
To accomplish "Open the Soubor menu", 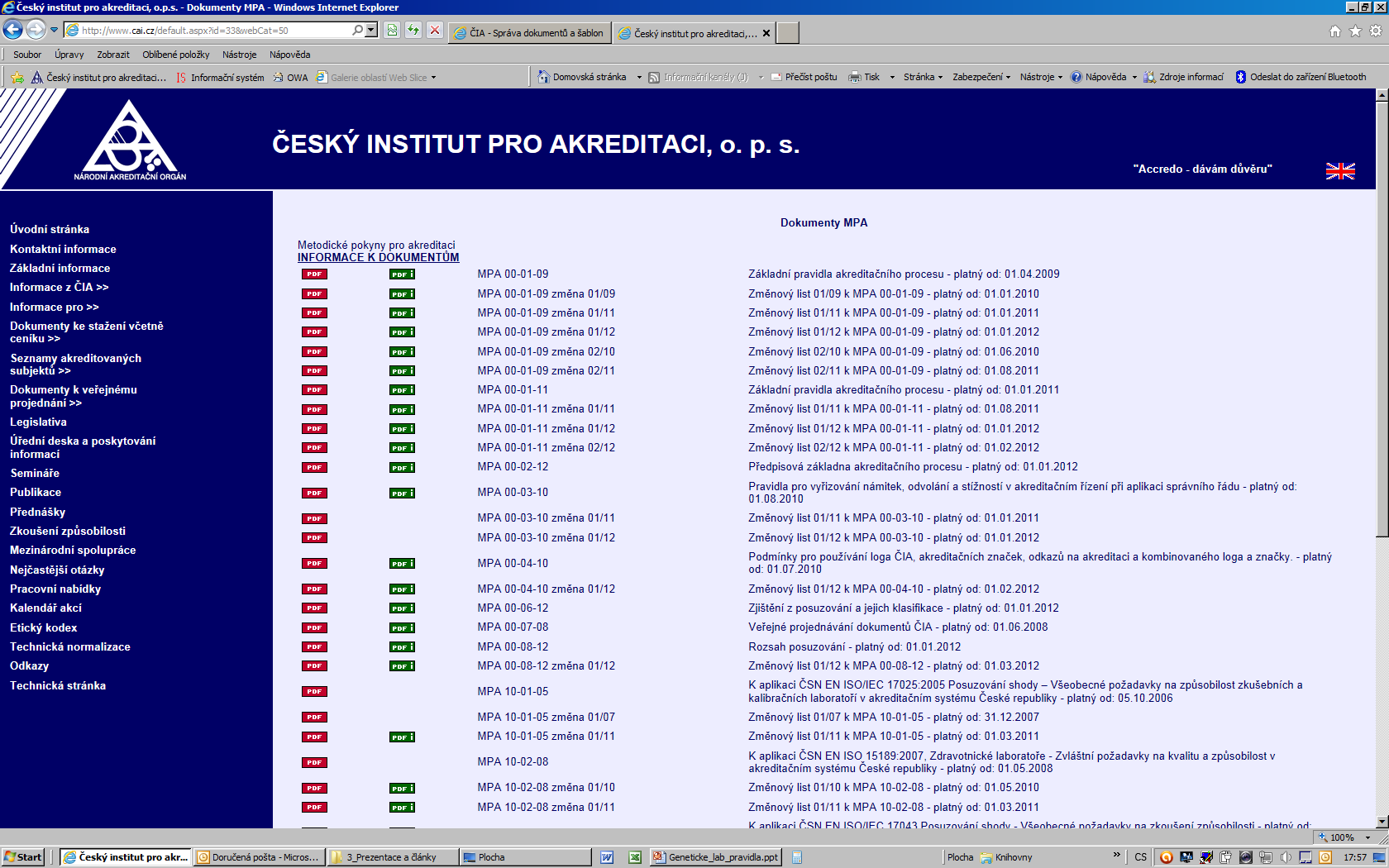I will point(27,55).
